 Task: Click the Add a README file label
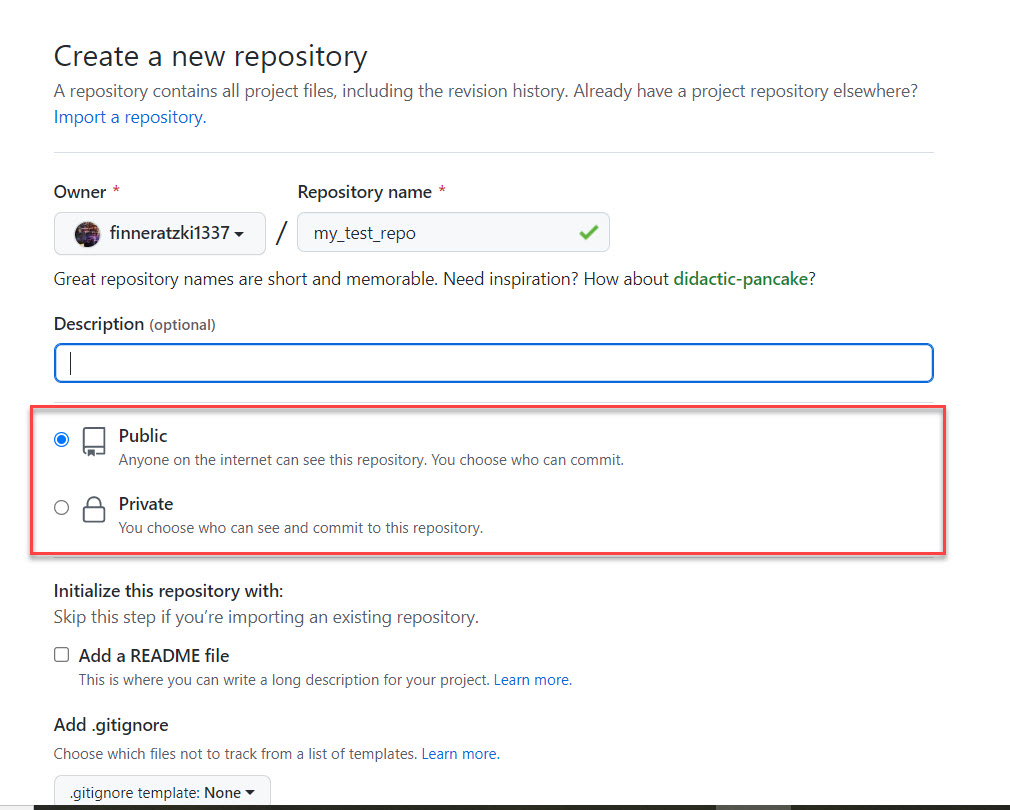[154, 656]
